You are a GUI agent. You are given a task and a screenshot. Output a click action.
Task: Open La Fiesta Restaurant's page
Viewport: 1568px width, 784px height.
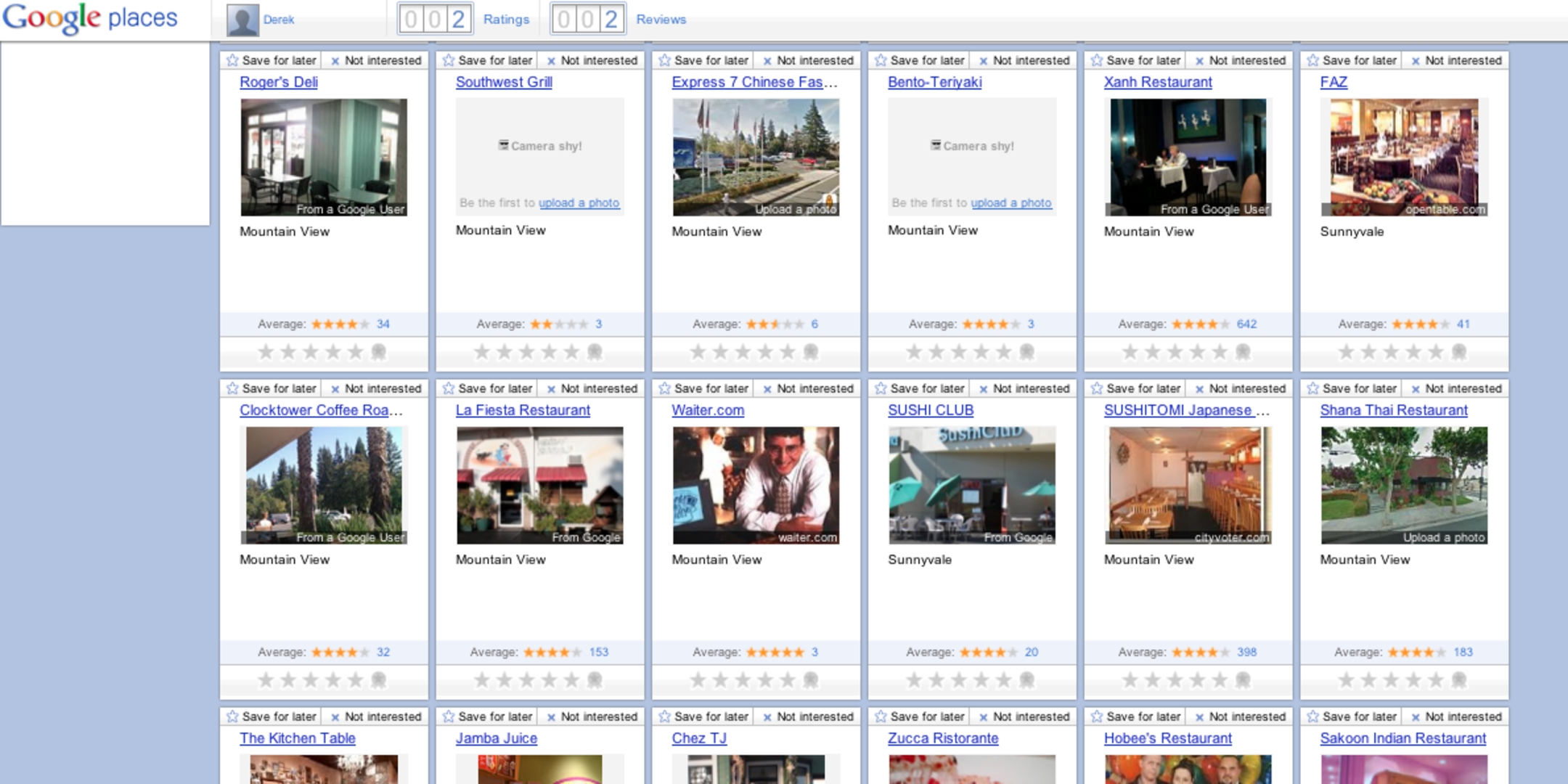point(522,410)
